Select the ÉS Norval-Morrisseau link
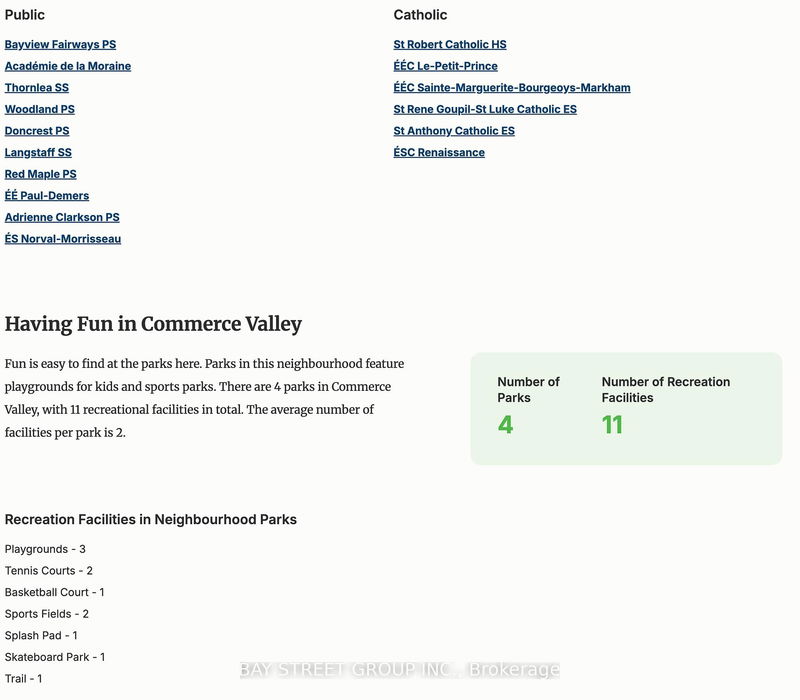 click(x=63, y=239)
